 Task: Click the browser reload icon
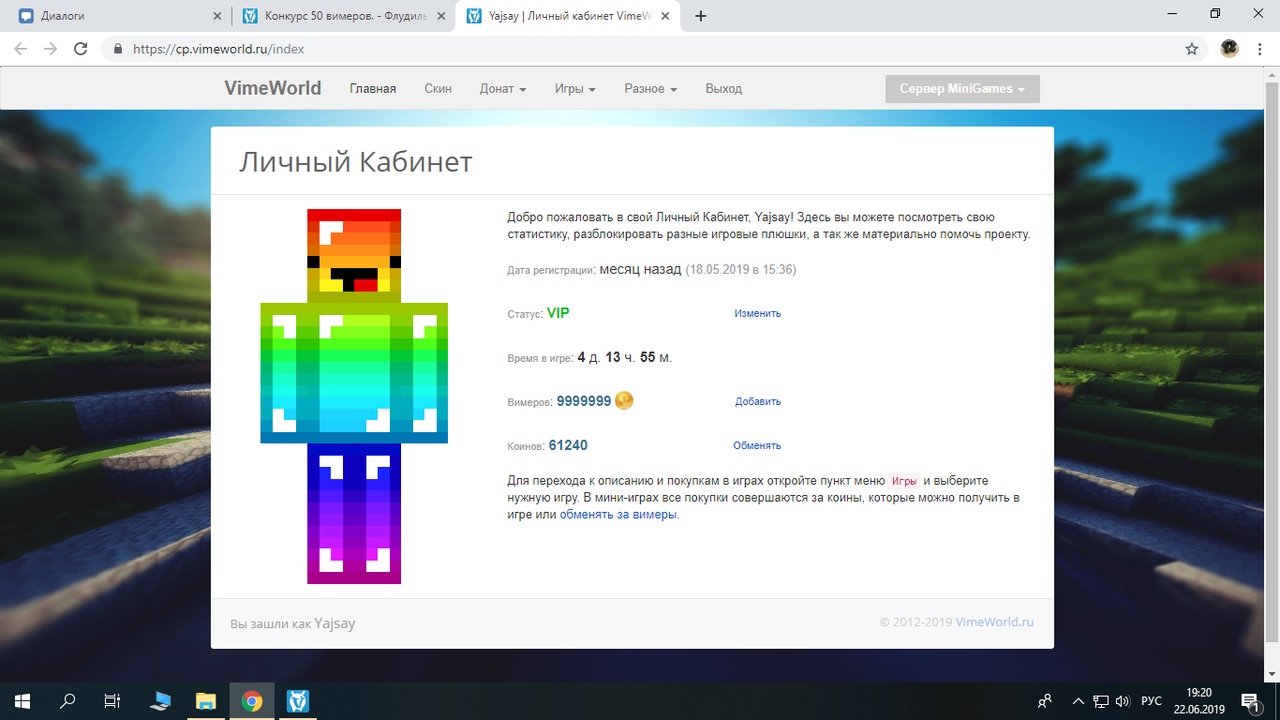(81, 48)
